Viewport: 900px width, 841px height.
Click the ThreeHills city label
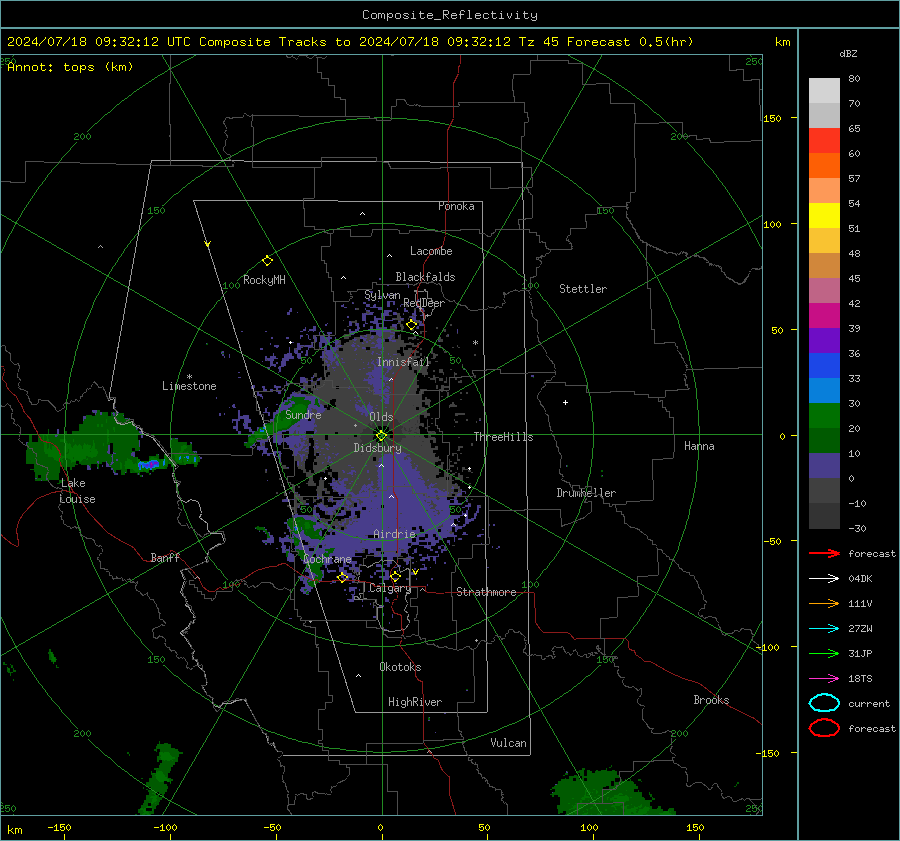click(503, 437)
